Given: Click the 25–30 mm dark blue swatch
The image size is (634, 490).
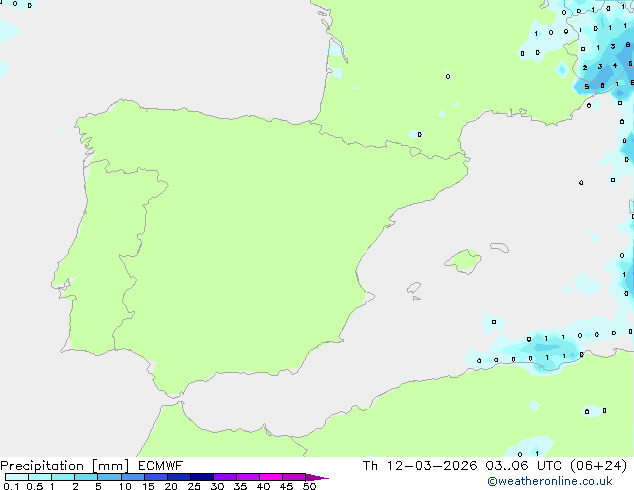Looking at the screenshot, I should point(202,477).
